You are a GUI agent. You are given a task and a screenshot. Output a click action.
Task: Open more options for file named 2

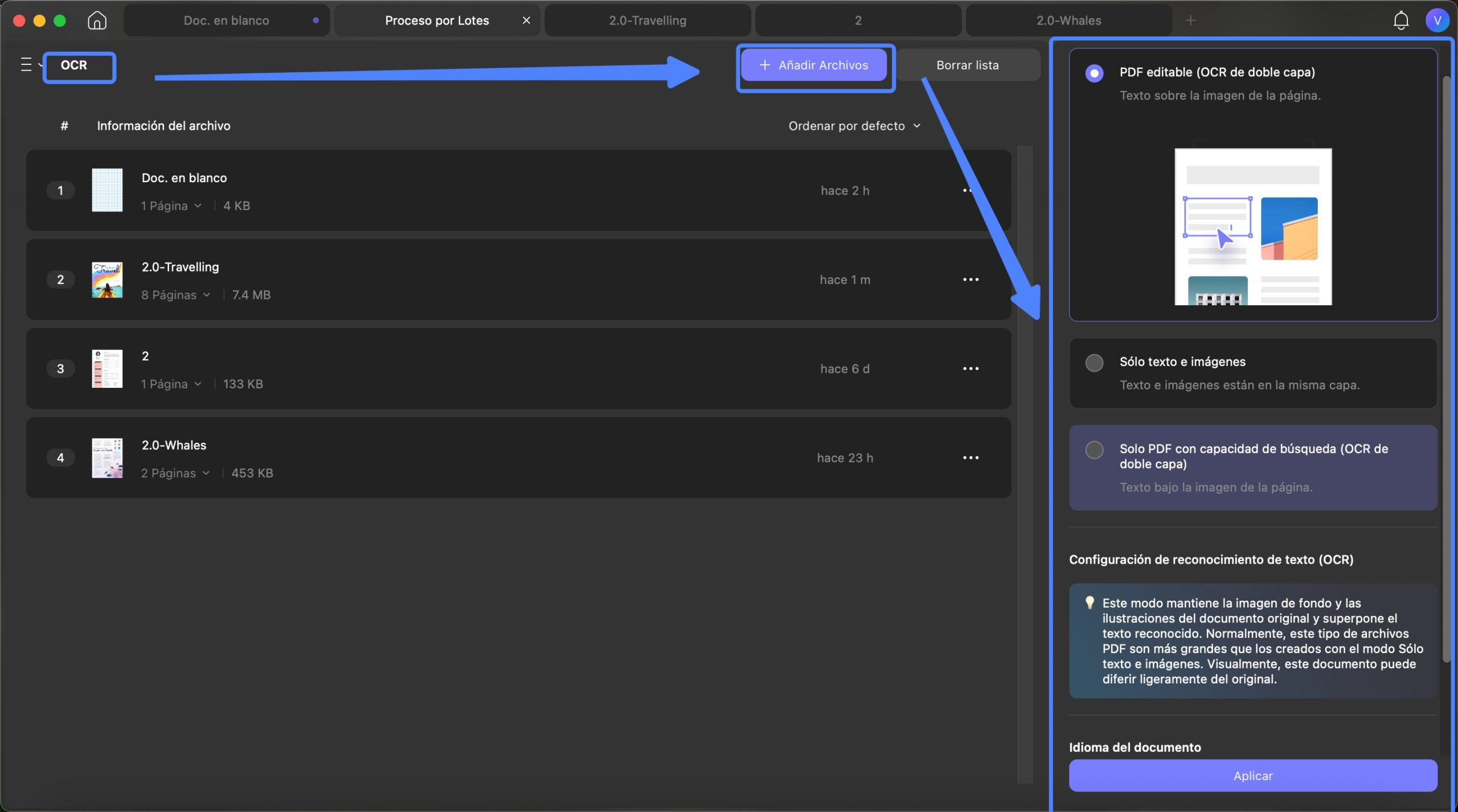point(970,368)
